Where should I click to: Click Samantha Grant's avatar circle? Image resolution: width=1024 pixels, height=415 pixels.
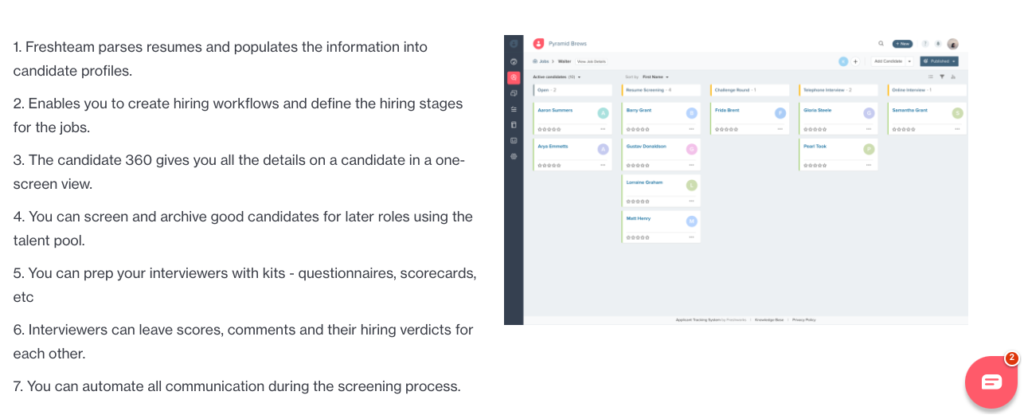point(957,113)
